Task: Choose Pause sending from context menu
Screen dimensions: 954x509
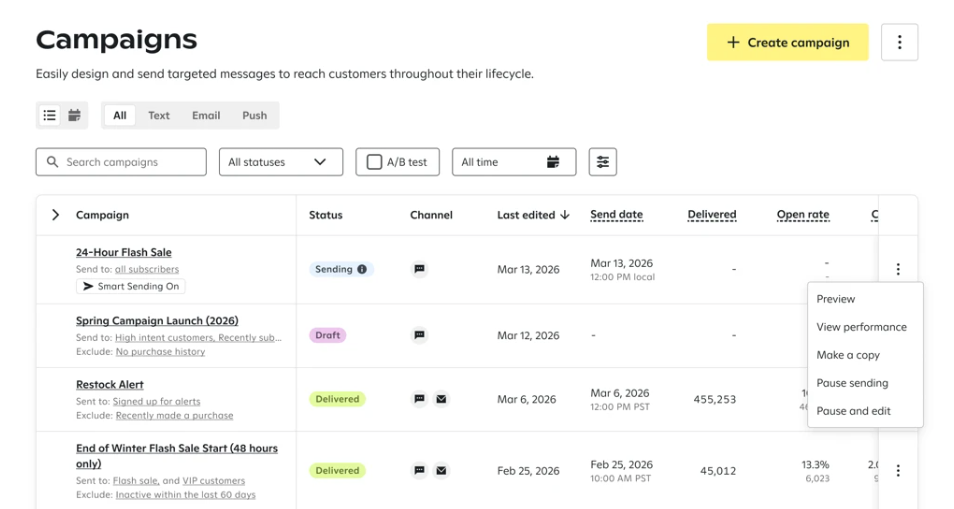Action: (x=852, y=383)
